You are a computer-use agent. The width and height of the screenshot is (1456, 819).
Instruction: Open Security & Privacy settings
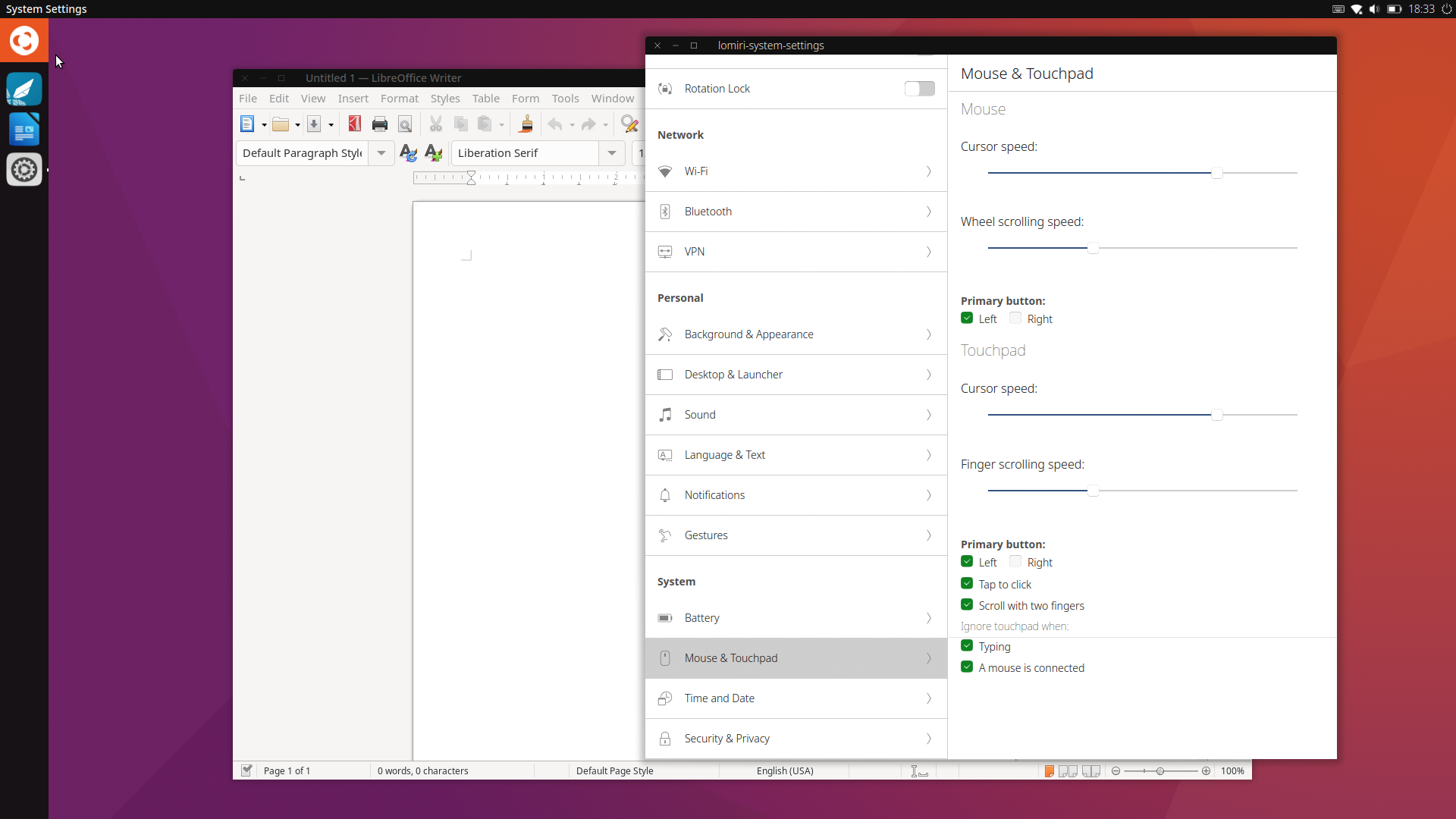pyautogui.click(x=796, y=739)
